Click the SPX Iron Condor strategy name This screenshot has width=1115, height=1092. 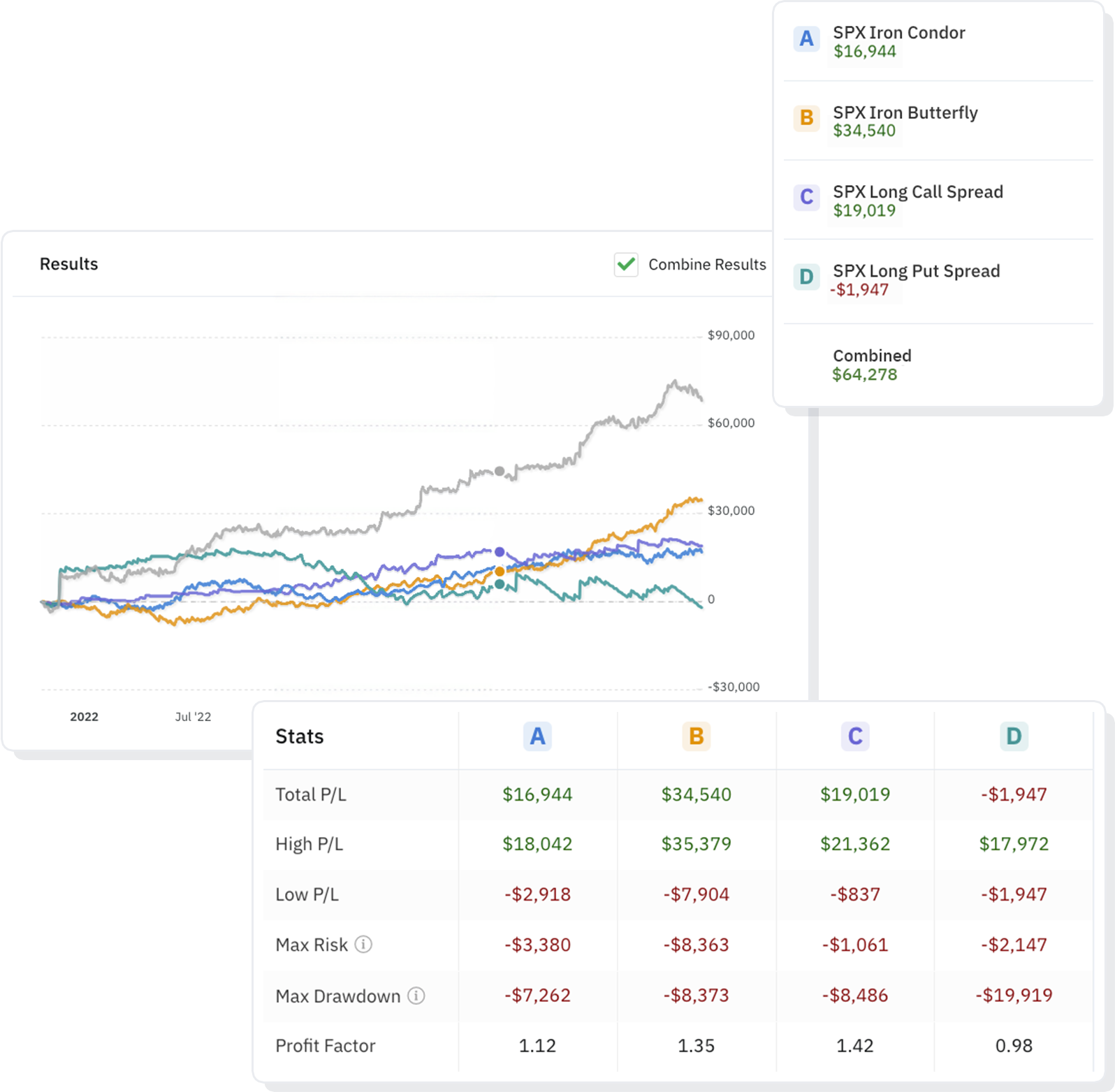[898, 33]
